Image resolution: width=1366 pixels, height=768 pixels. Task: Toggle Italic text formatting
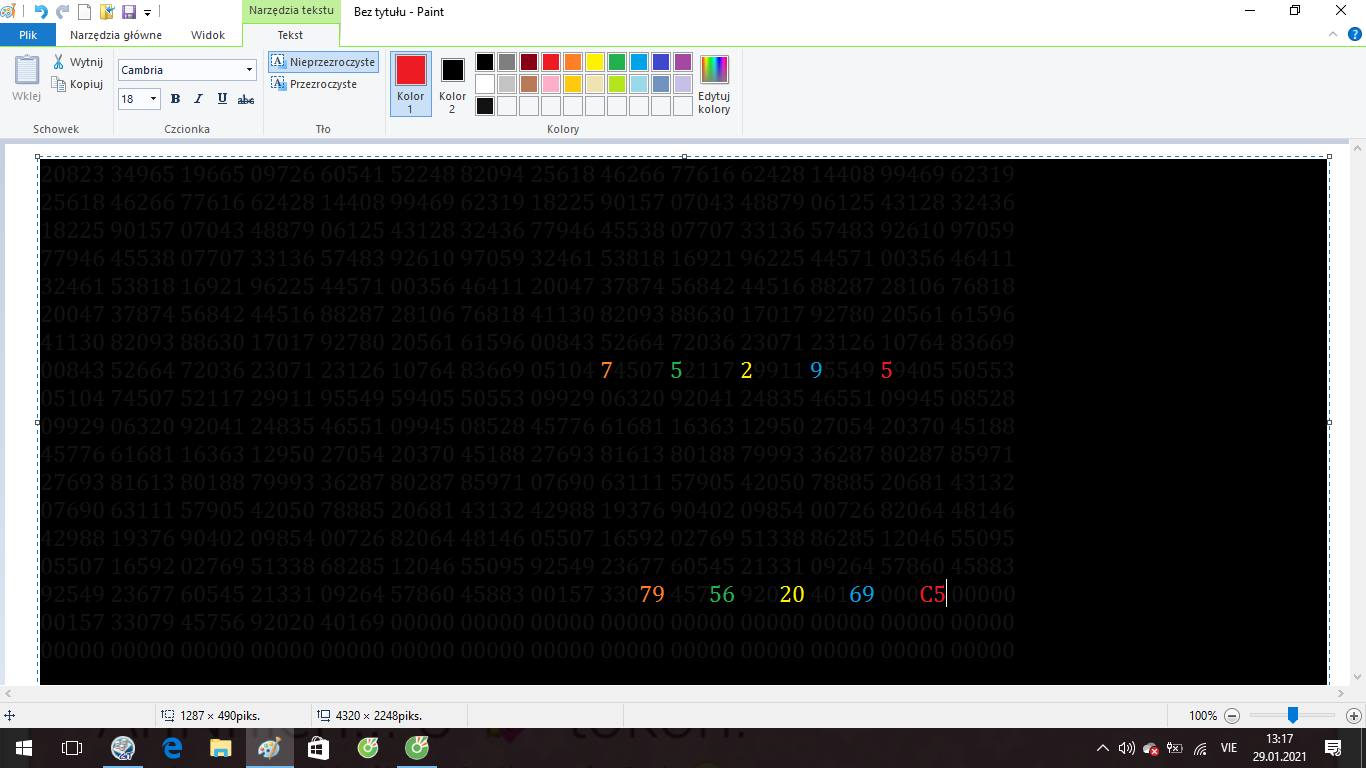[198, 99]
